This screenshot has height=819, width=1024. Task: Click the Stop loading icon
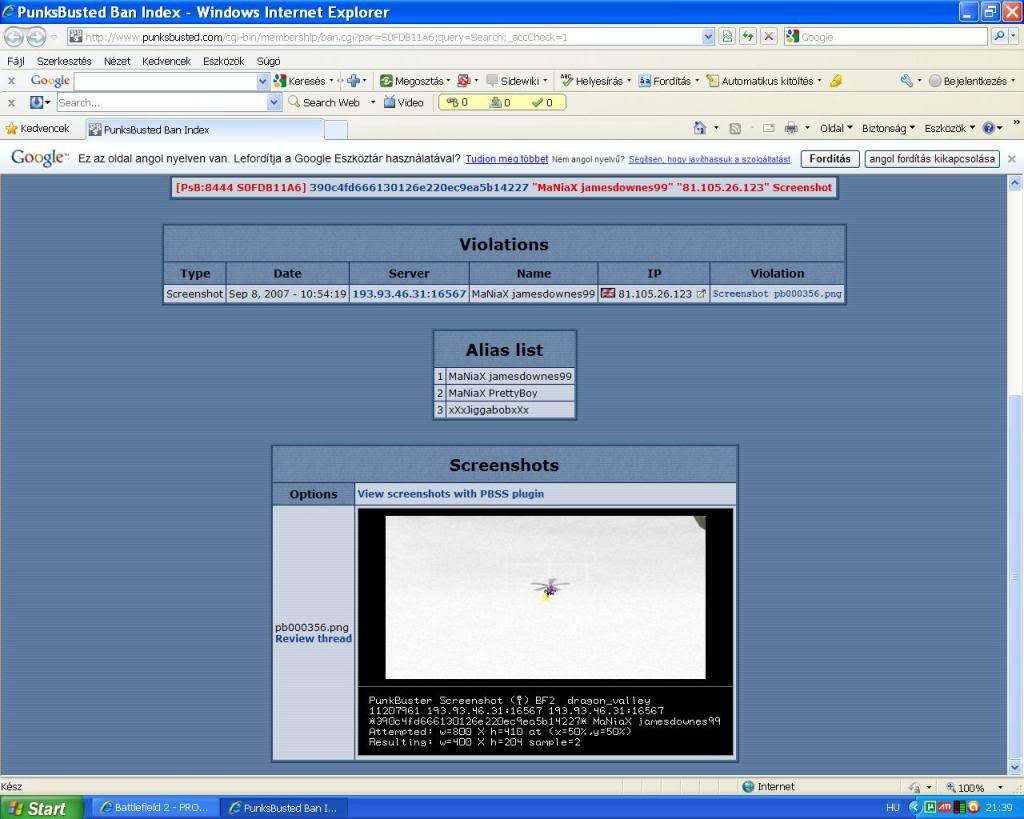click(768, 37)
